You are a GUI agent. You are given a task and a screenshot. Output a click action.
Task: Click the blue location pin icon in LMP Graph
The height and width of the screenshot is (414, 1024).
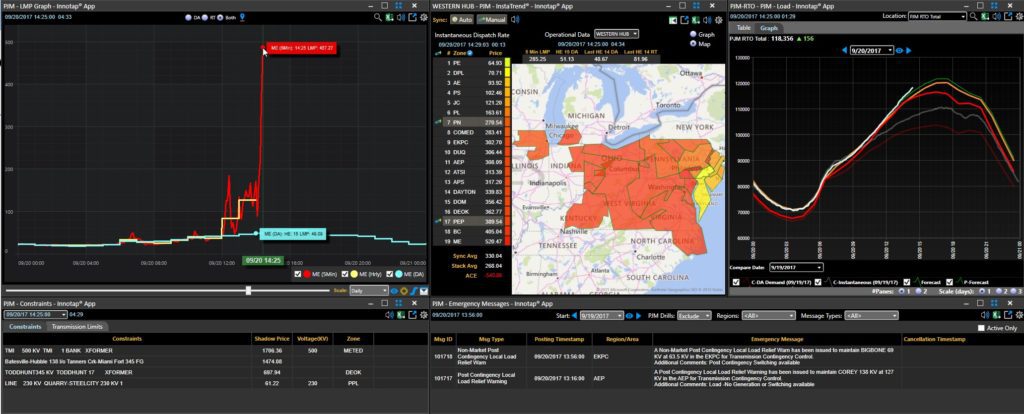coord(242,18)
